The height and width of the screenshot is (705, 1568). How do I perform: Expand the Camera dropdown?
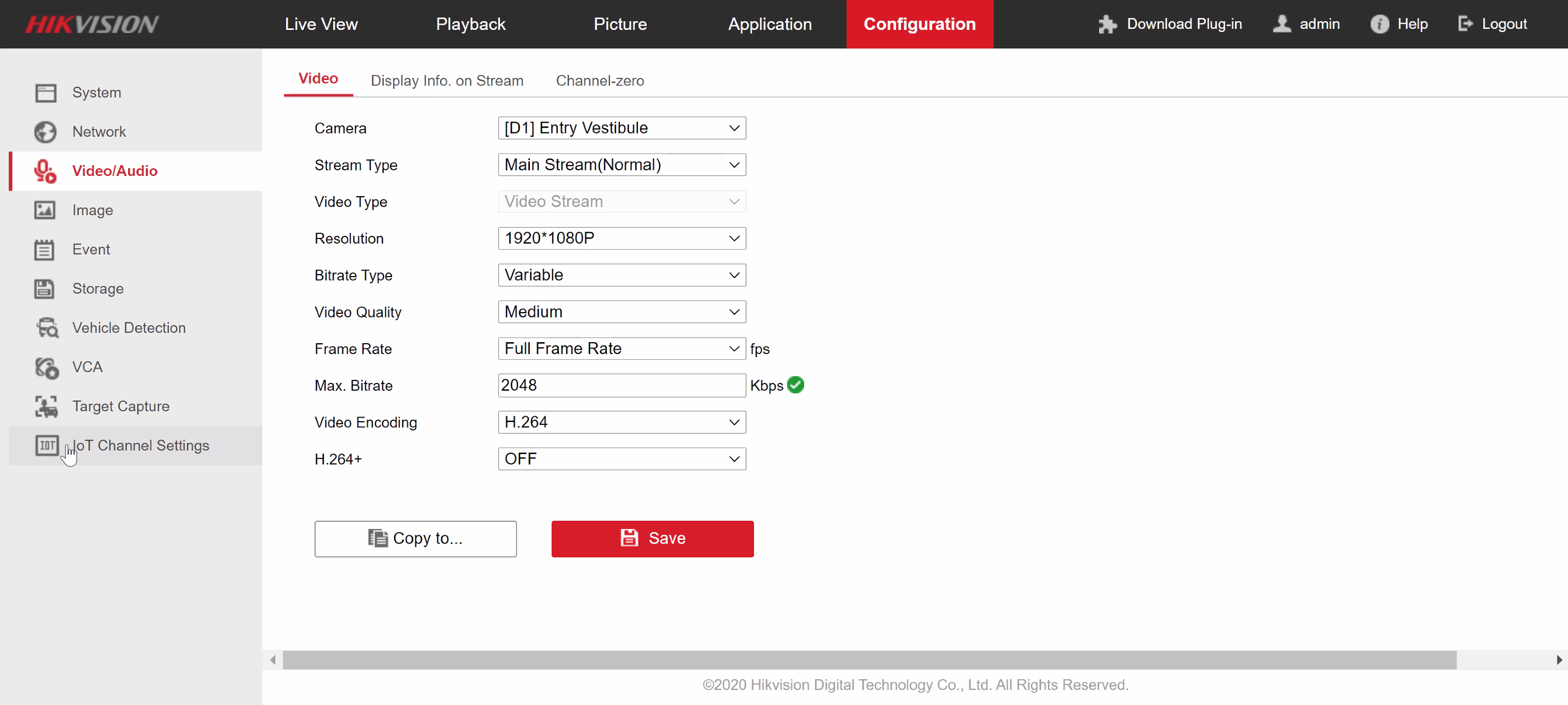click(621, 129)
